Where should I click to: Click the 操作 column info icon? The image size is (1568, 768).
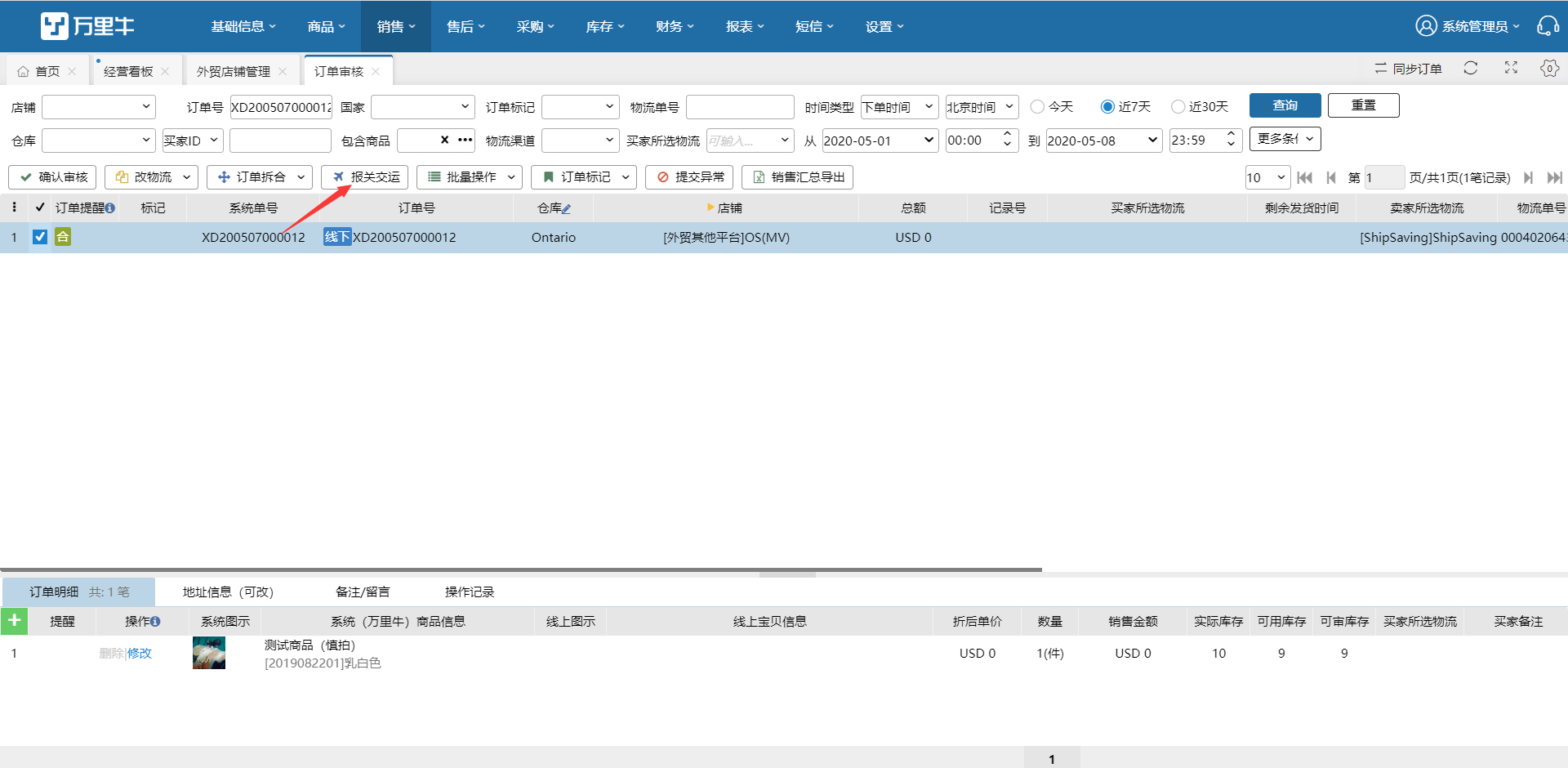[155, 622]
